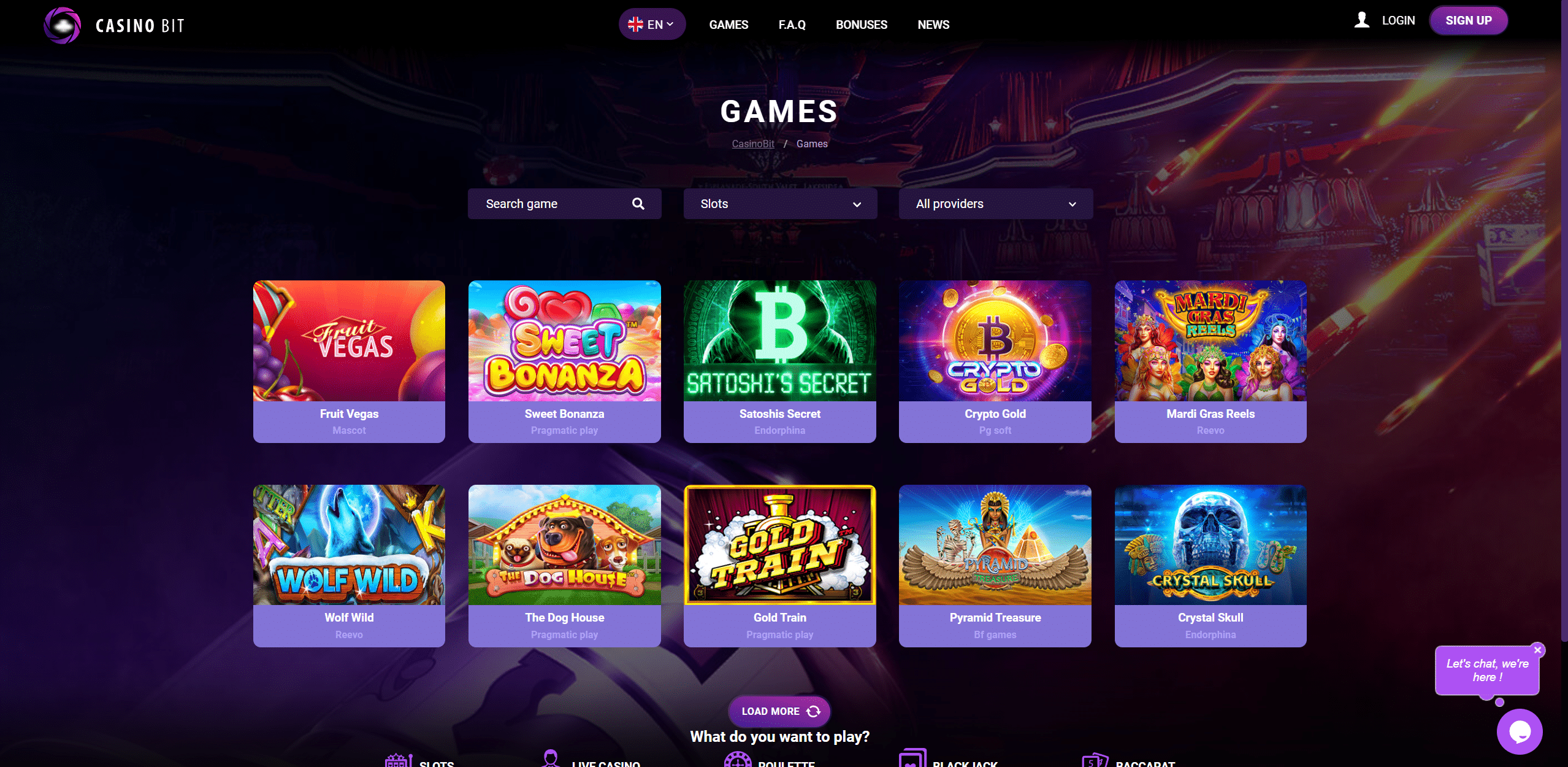
Task: Go to the F.A.Q menu item
Action: (x=792, y=25)
